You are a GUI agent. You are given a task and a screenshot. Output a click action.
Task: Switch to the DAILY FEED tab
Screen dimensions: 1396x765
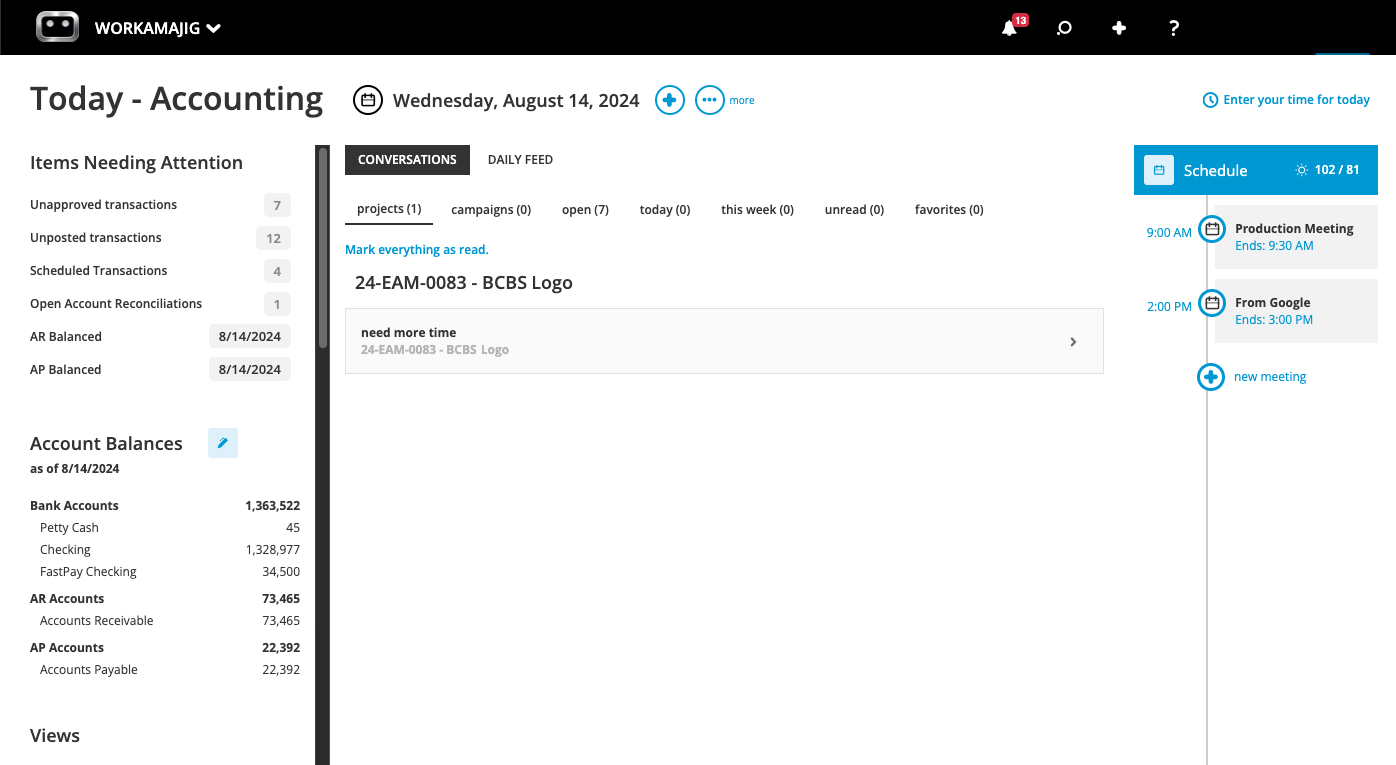point(520,159)
